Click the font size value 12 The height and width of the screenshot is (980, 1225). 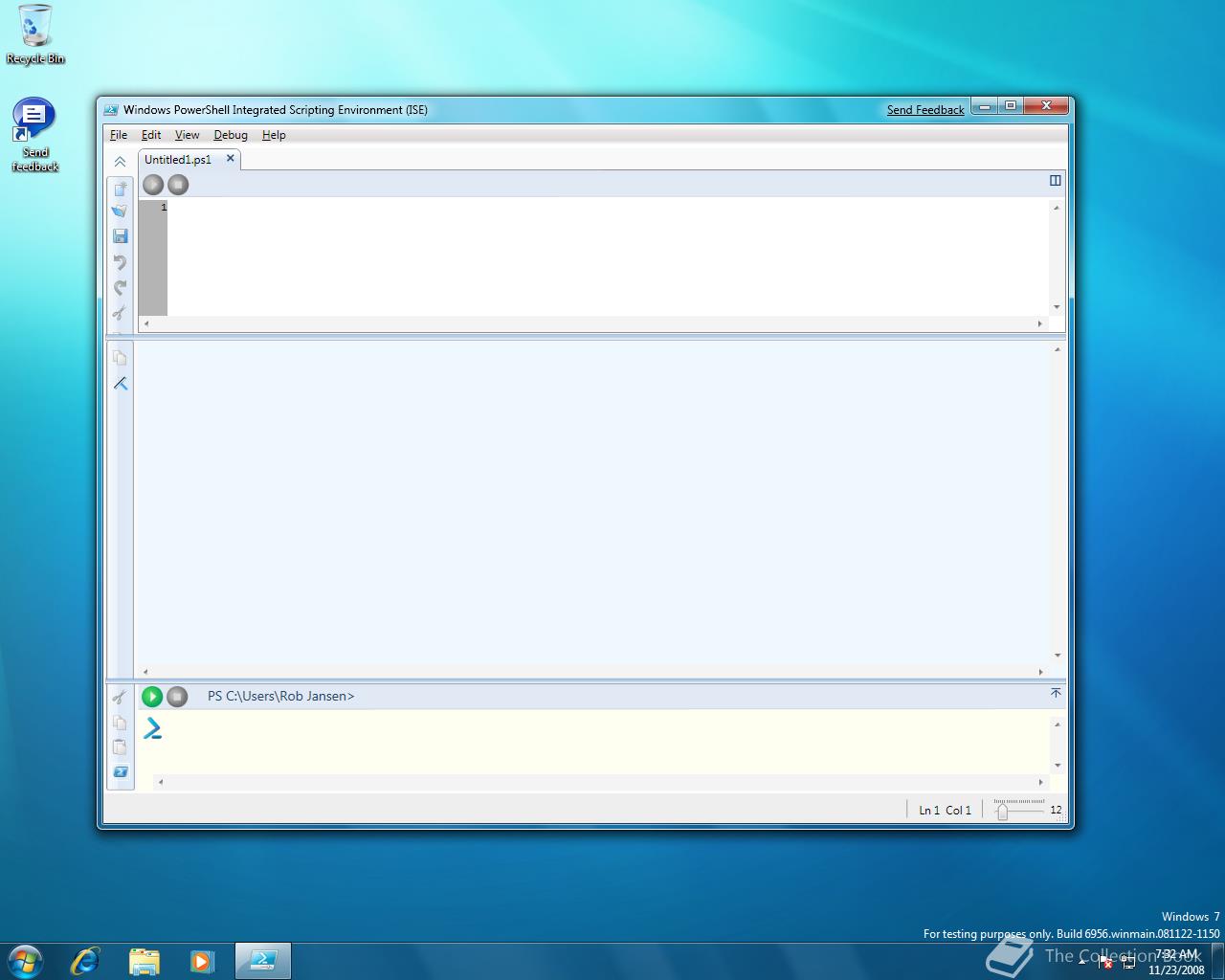pos(1056,810)
